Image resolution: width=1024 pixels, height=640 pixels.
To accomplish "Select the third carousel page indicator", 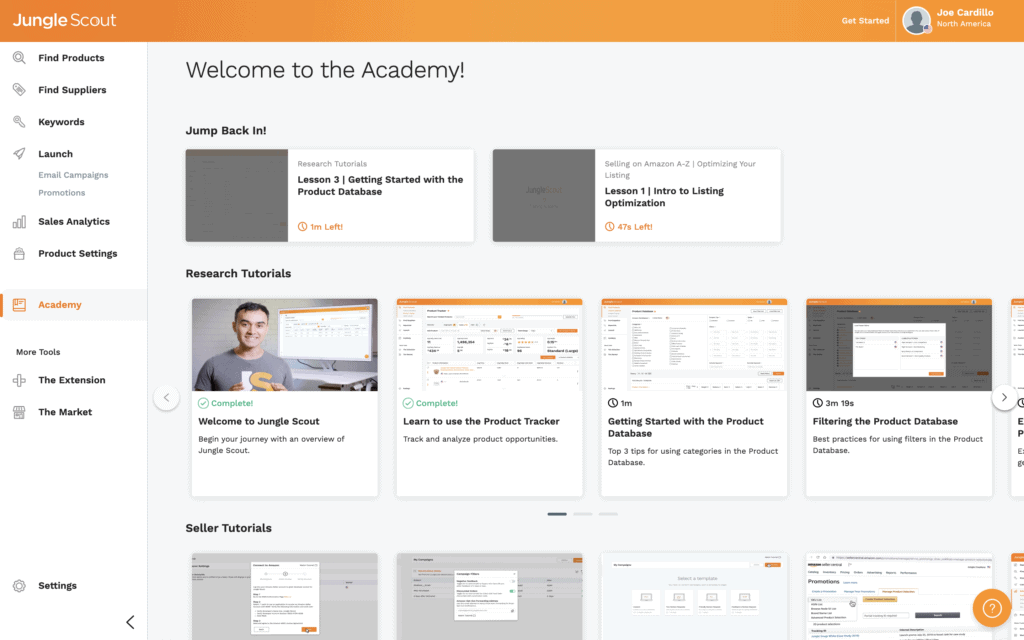I will [x=608, y=514].
